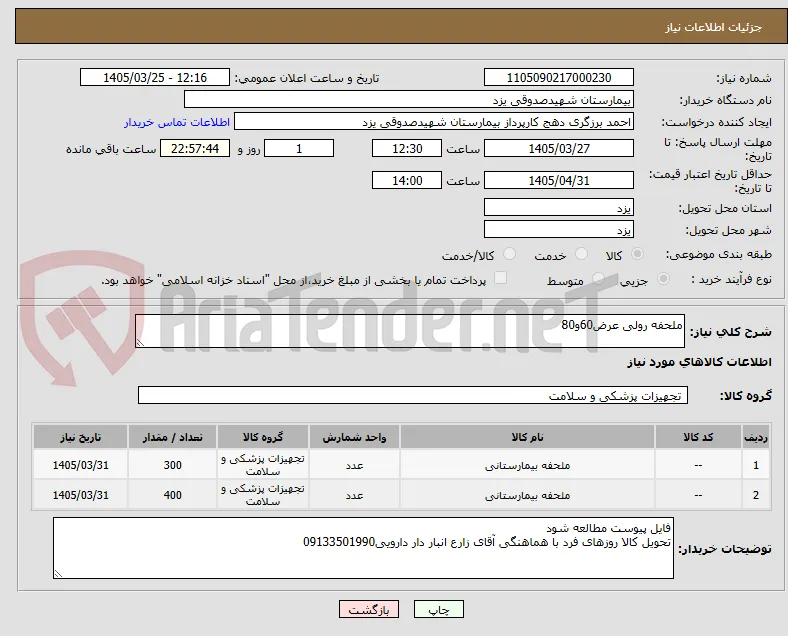Click the need date 1405/03/31 in row 2
Viewport: 788px width, 636px height.
pyautogui.click(x=80, y=495)
